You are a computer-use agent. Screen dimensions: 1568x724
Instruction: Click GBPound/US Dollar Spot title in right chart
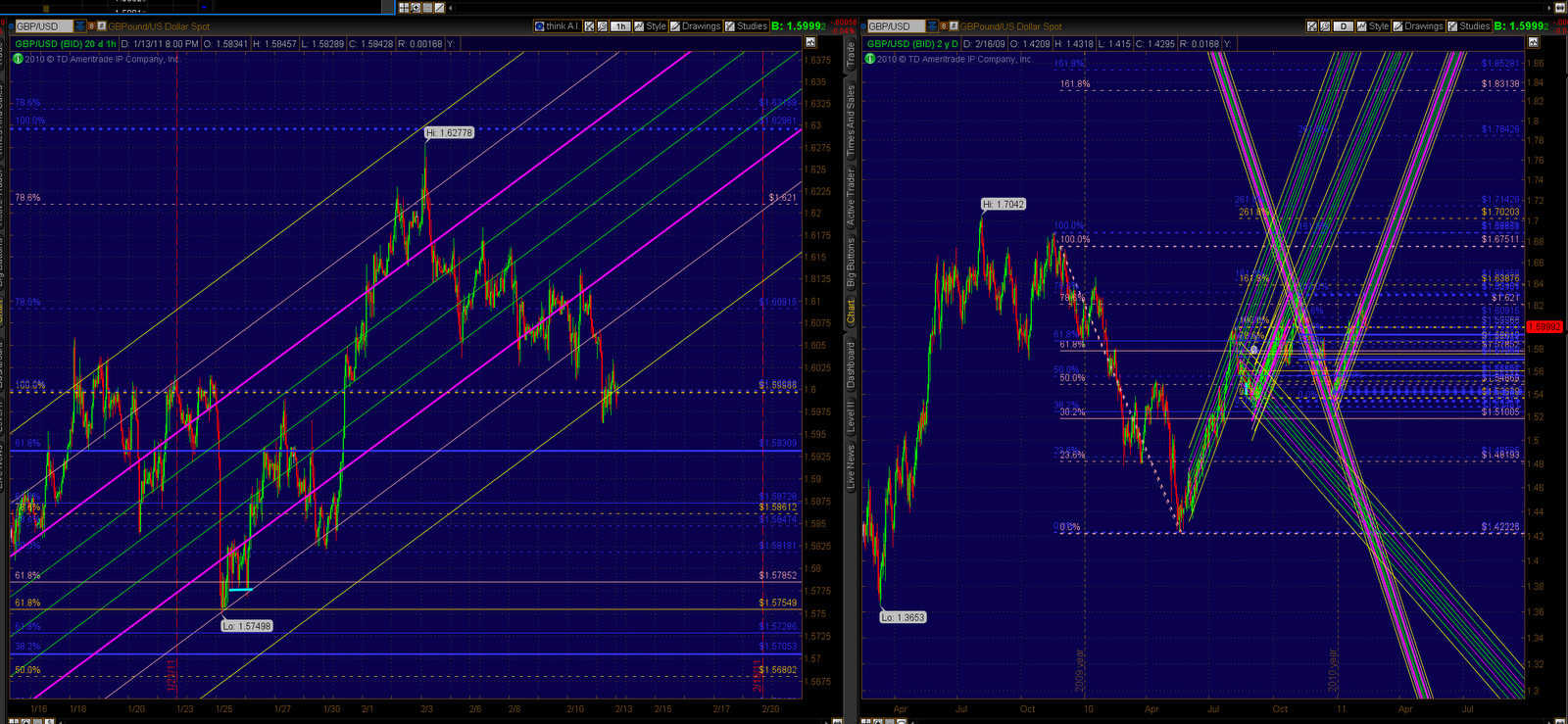[1010, 26]
